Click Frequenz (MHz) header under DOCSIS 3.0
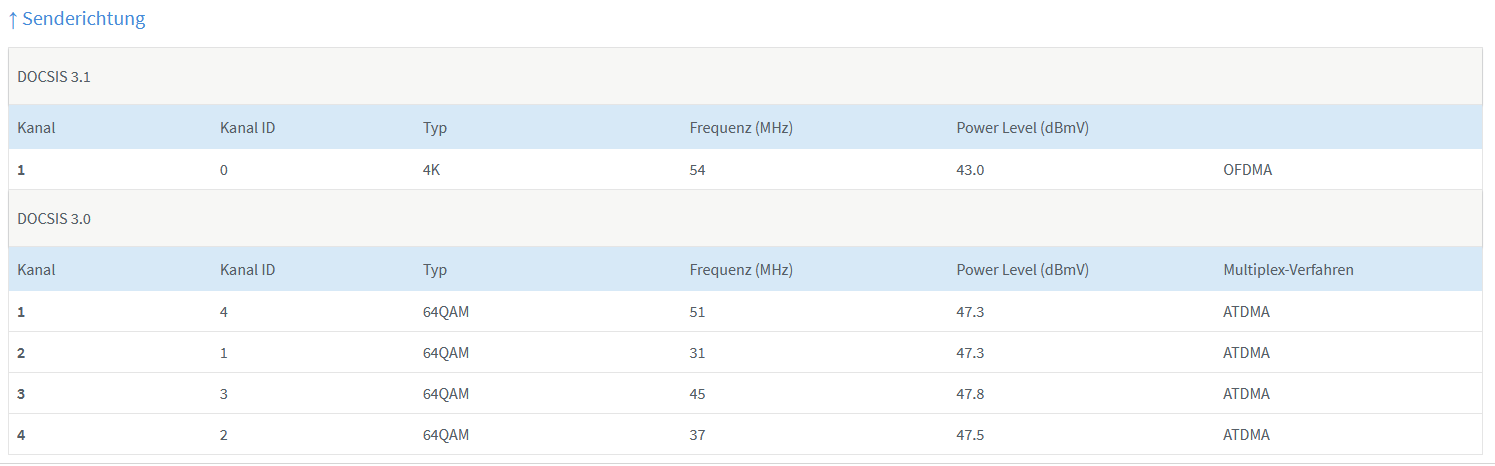Image resolution: width=1495 pixels, height=466 pixels. click(741, 270)
